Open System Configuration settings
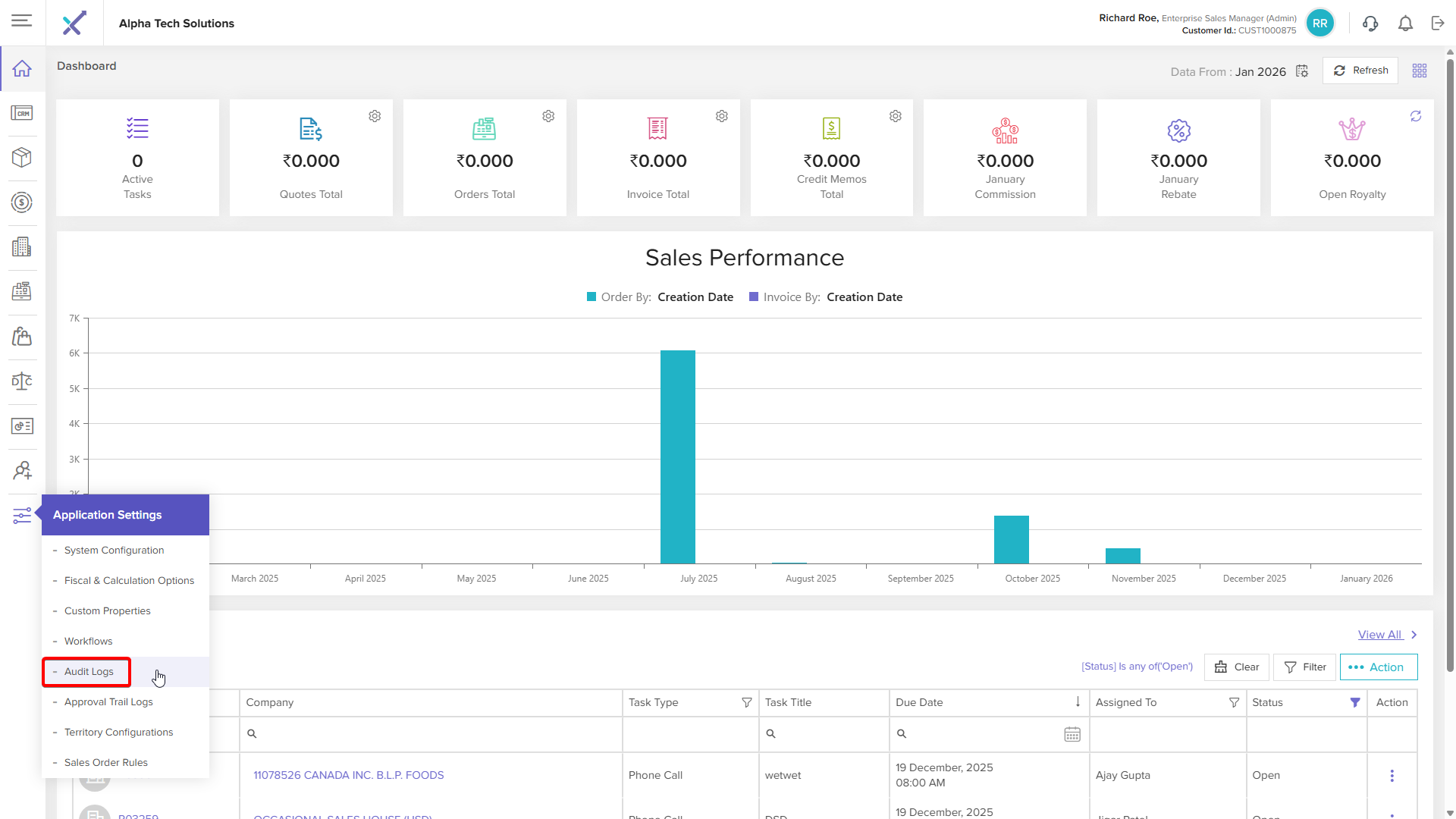 (114, 551)
